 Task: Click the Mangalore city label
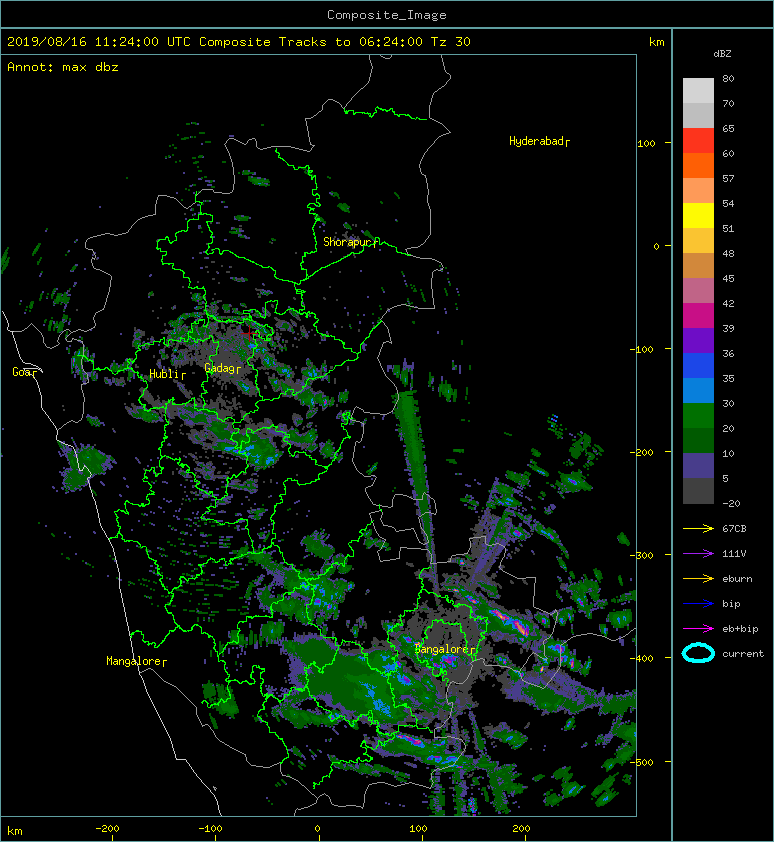coord(134,661)
